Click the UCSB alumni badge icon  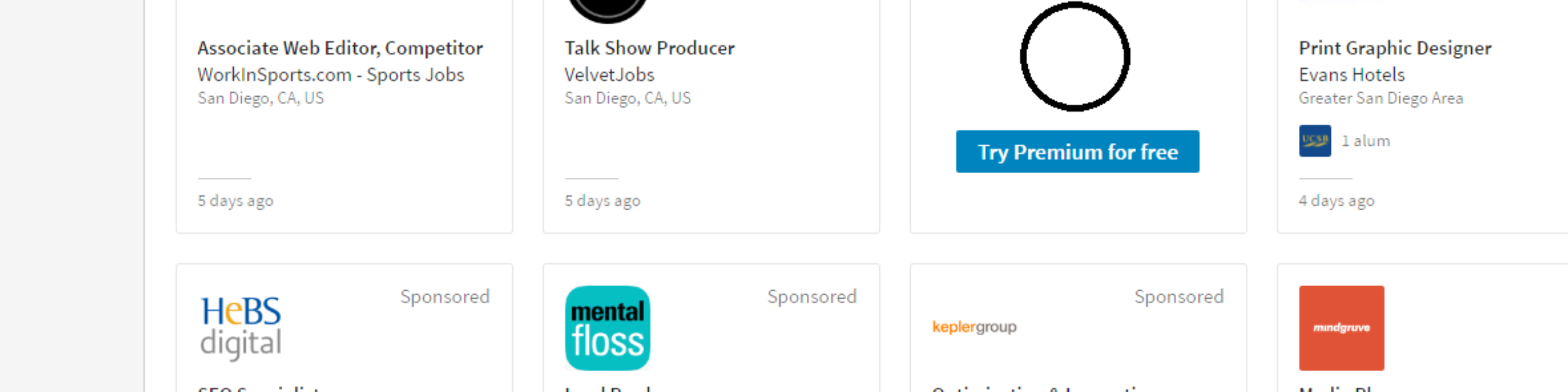click(x=1315, y=140)
